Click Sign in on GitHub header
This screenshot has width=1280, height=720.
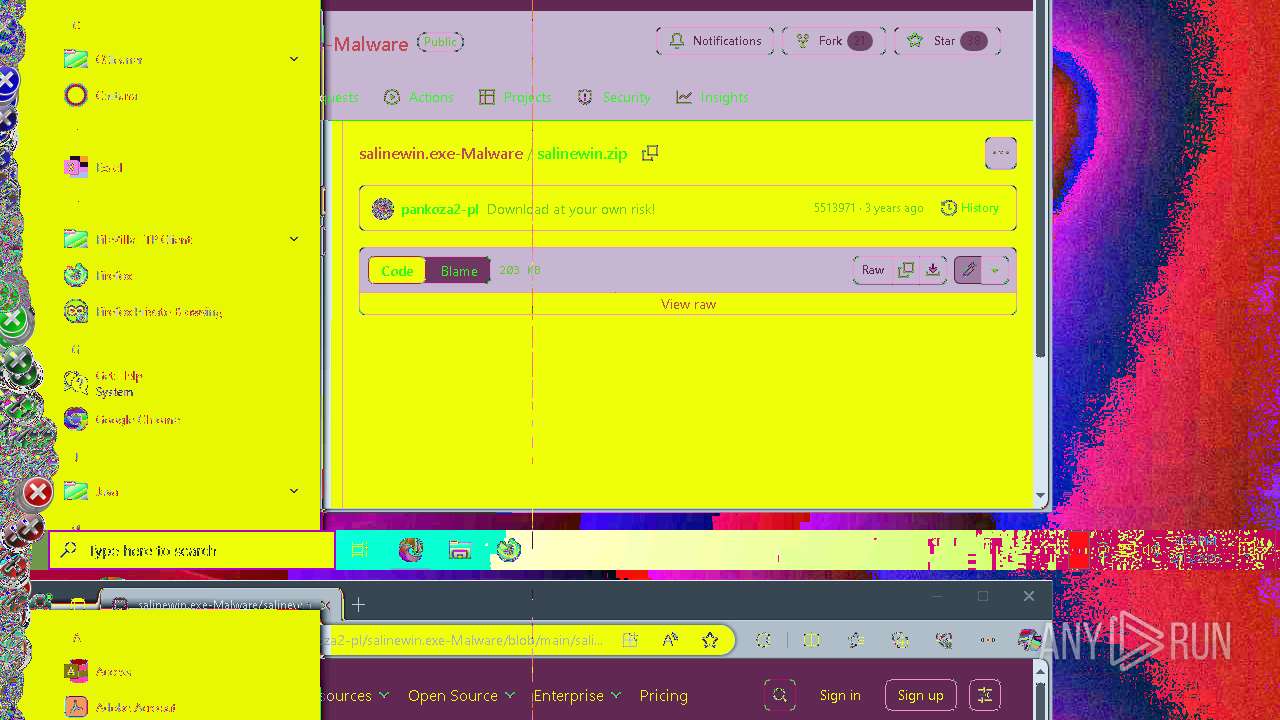pos(840,695)
